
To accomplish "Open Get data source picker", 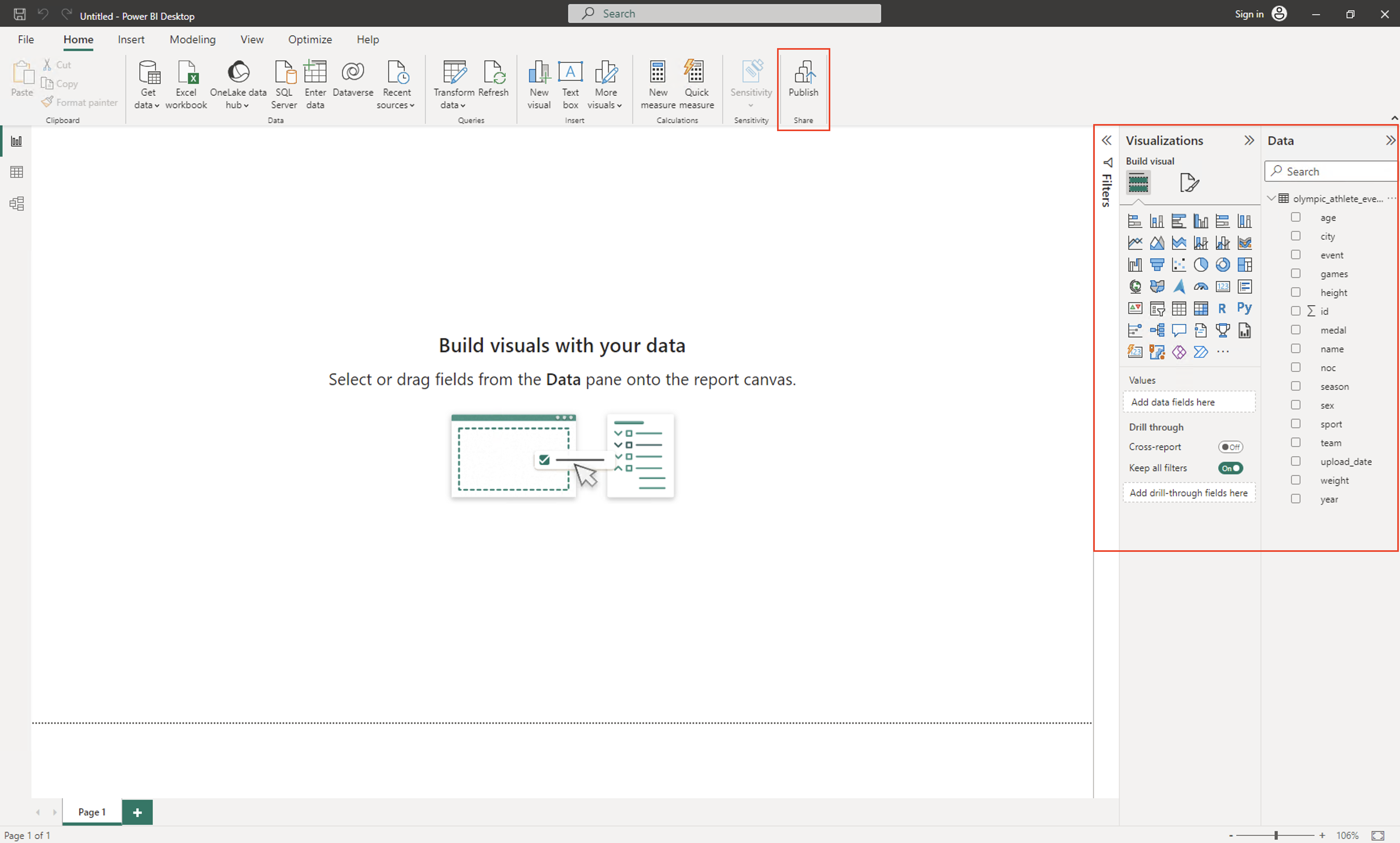I will 148,85.
